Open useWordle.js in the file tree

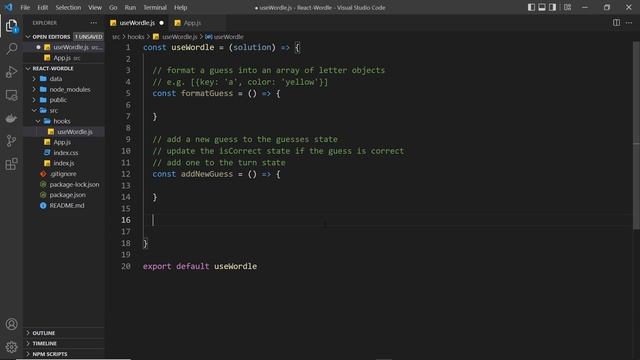(74, 132)
